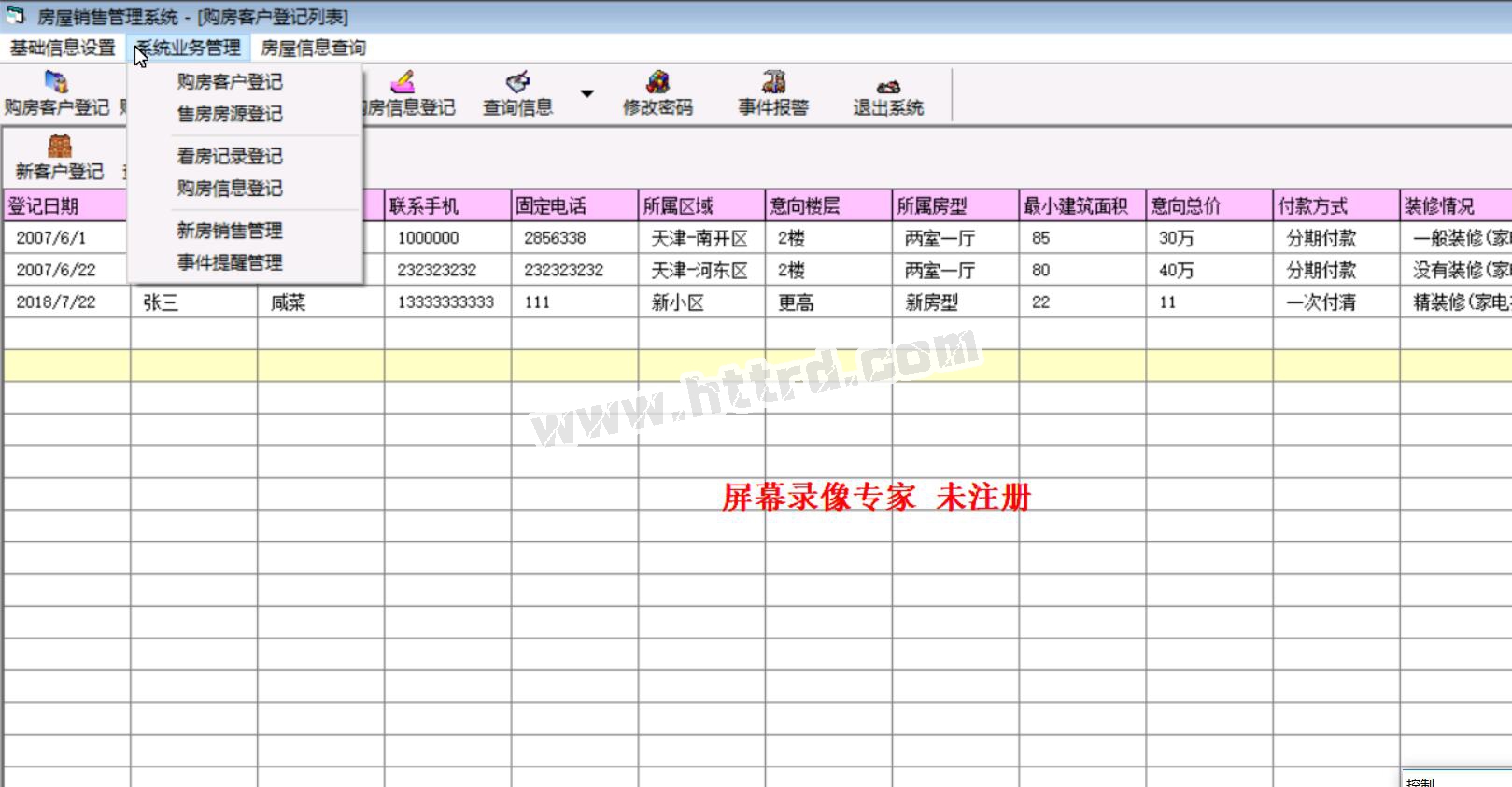Image resolution: width=1512 pixels, height=787 pixels.
Task: Click the 新客户登记 icon
Action: coord(60,146)
